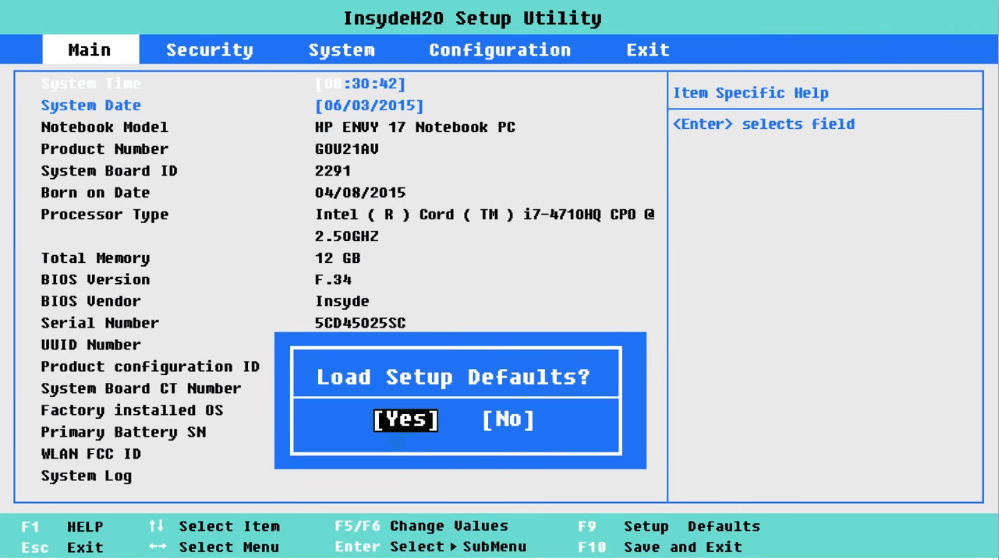Open the Main tab
This screenshot has width=999, height=560.
coord(90,50)
